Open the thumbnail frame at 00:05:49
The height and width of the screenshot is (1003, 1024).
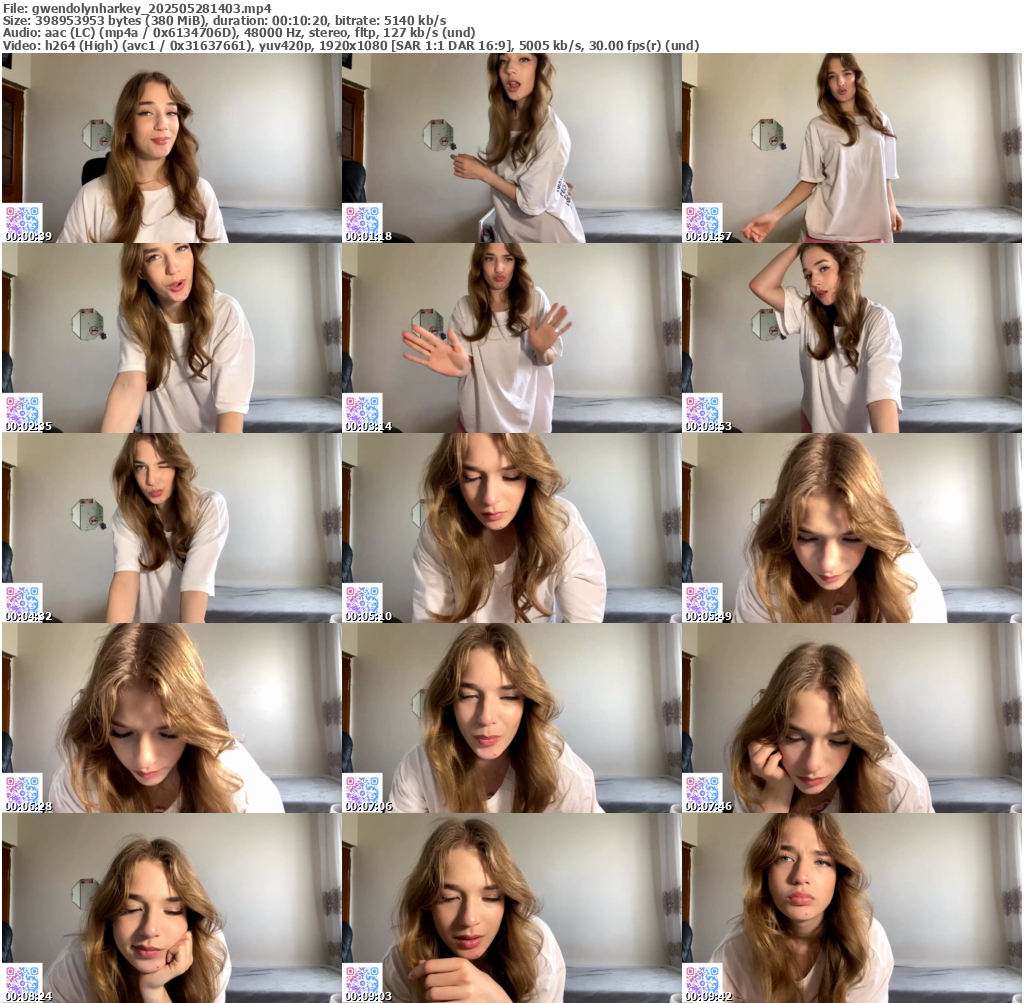(x=852, y=528)
